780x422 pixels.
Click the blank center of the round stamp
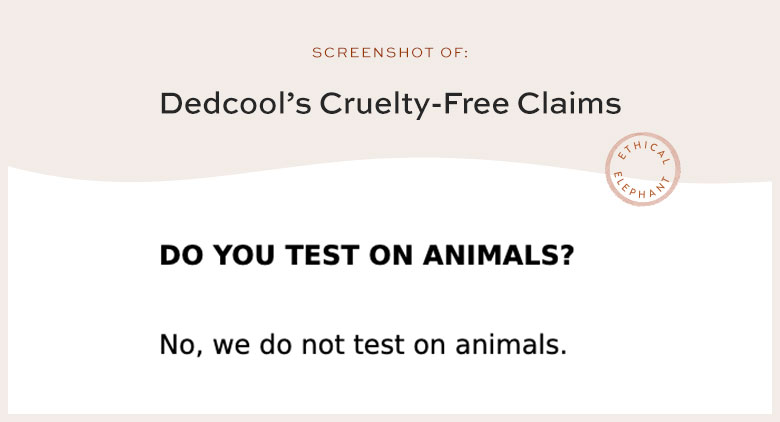point(642,169)
